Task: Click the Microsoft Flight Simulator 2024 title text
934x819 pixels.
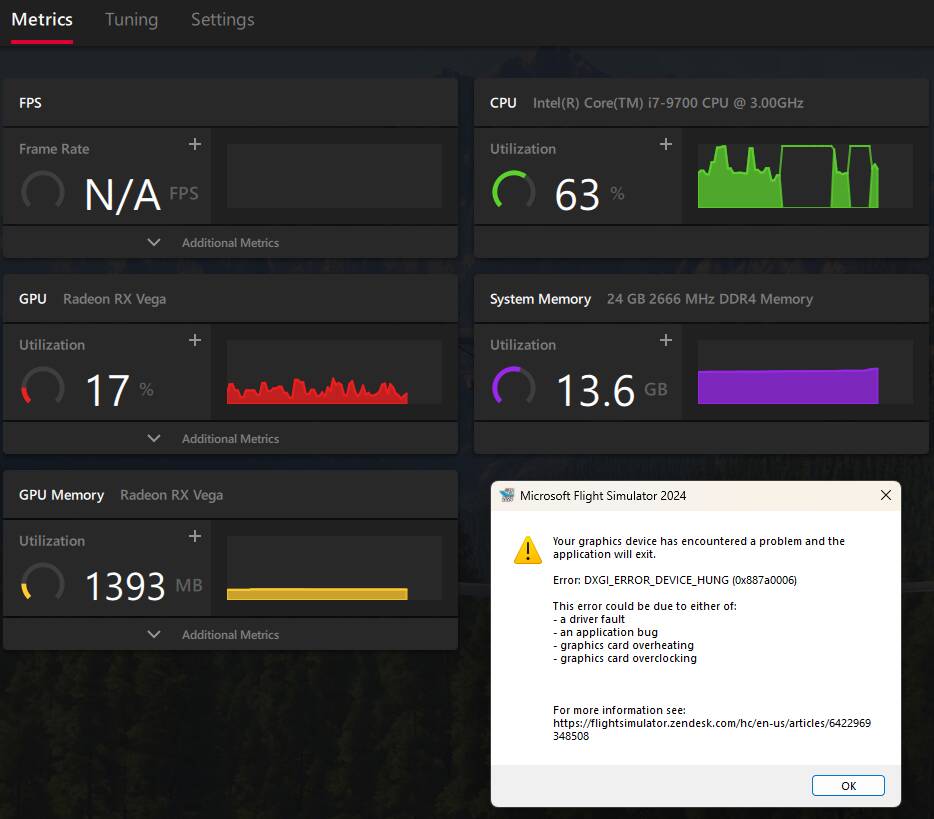Action: (603, 496)
